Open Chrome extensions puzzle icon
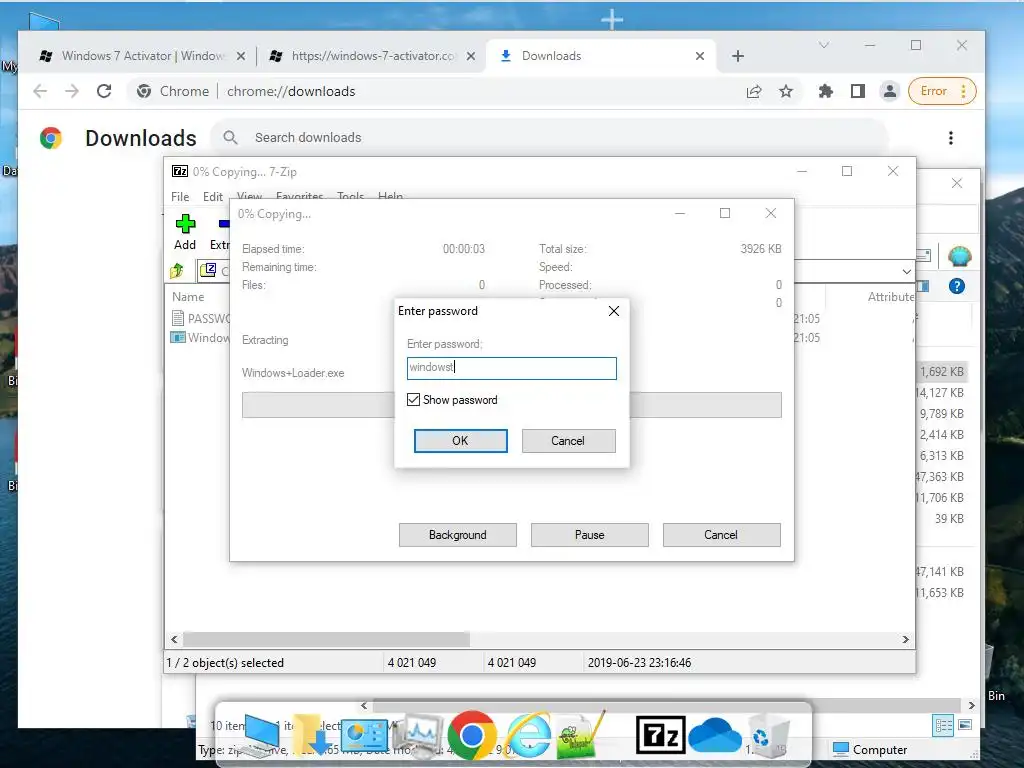Image resolution: width=1024 pixels, height=768 pixels. click(826, 91)
